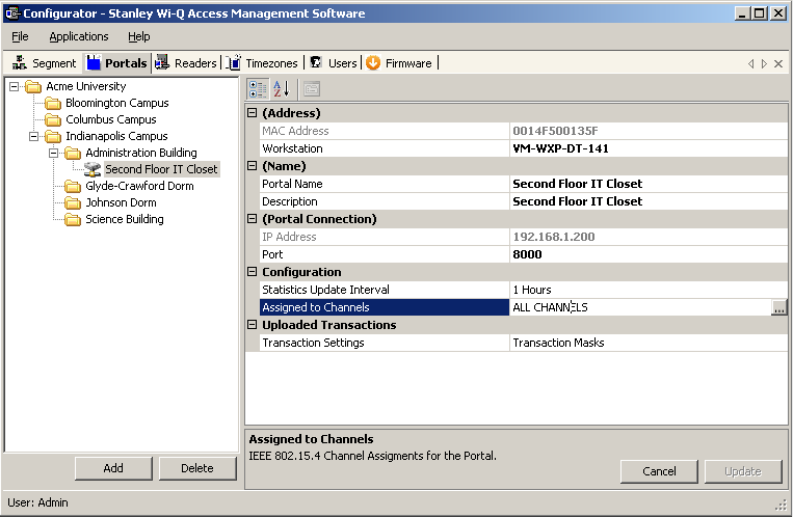Screen dimensions: 793x517
Task: Click the Administration Building folder icon
Action: click(72, 153)
